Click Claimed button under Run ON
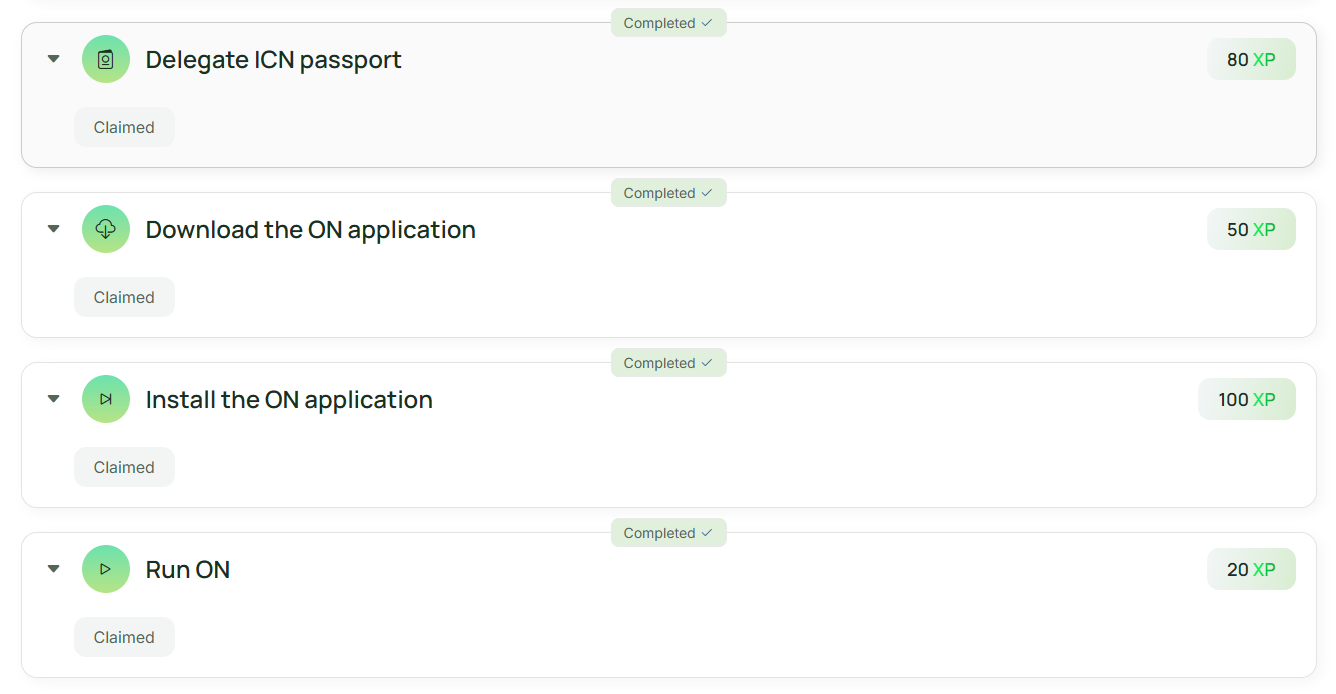 click(124, 637)
